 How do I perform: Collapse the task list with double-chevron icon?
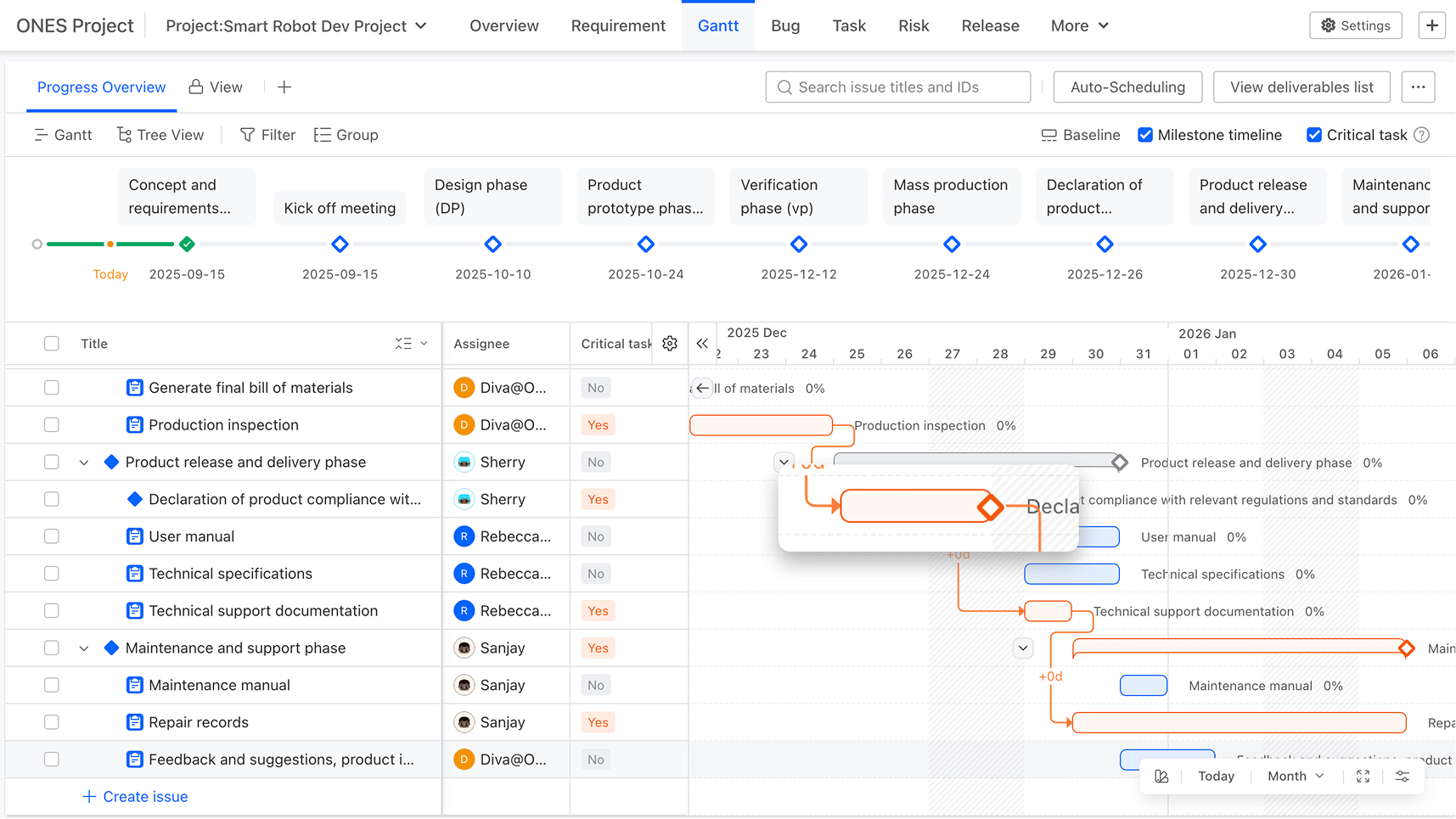tap(702, 343)
